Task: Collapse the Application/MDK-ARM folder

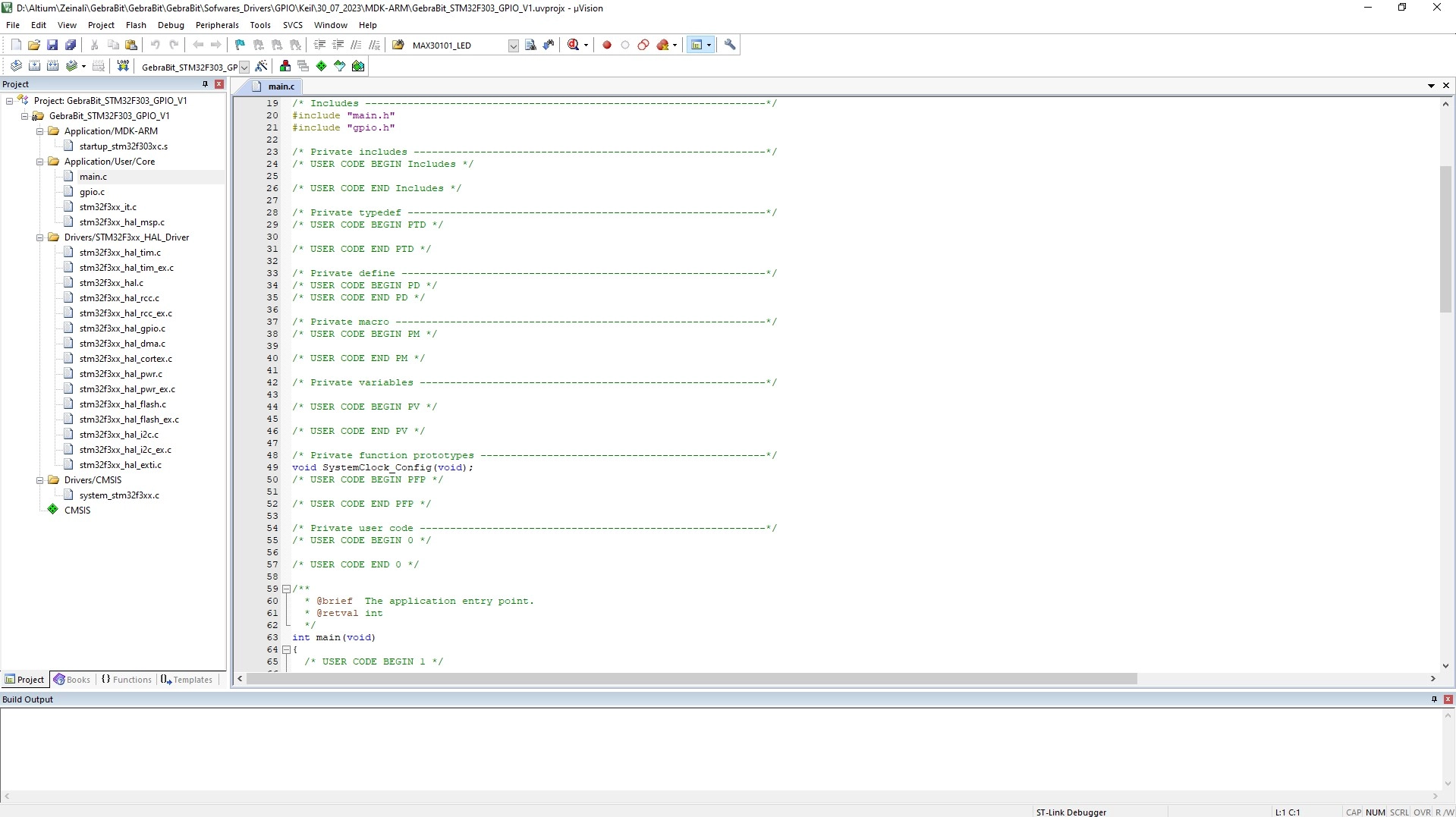Action: coord(40,131)
